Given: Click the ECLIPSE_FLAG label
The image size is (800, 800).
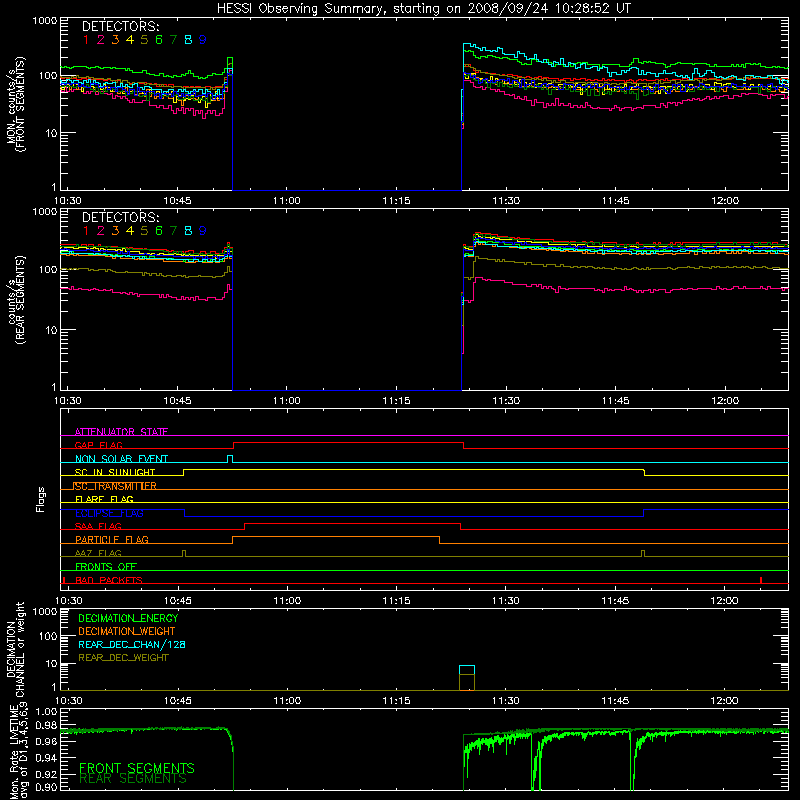Looking at the screenshot, I should 109,513.
